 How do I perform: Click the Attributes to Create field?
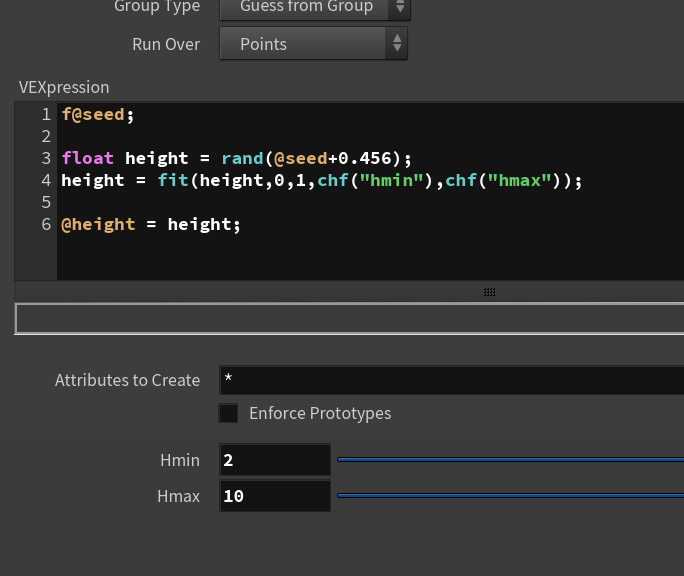pyautogui.click(x=451, y=380)
